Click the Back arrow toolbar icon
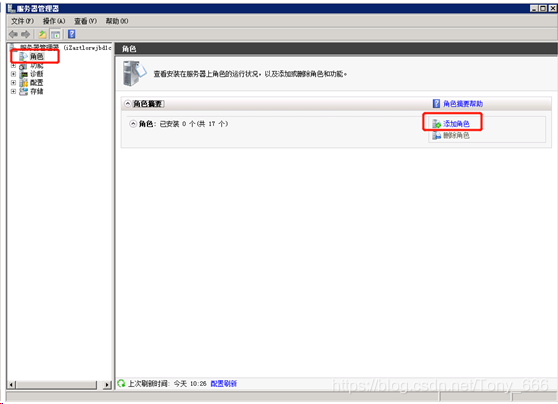Screen dimensions: 558x404 (x=13, y=34)
